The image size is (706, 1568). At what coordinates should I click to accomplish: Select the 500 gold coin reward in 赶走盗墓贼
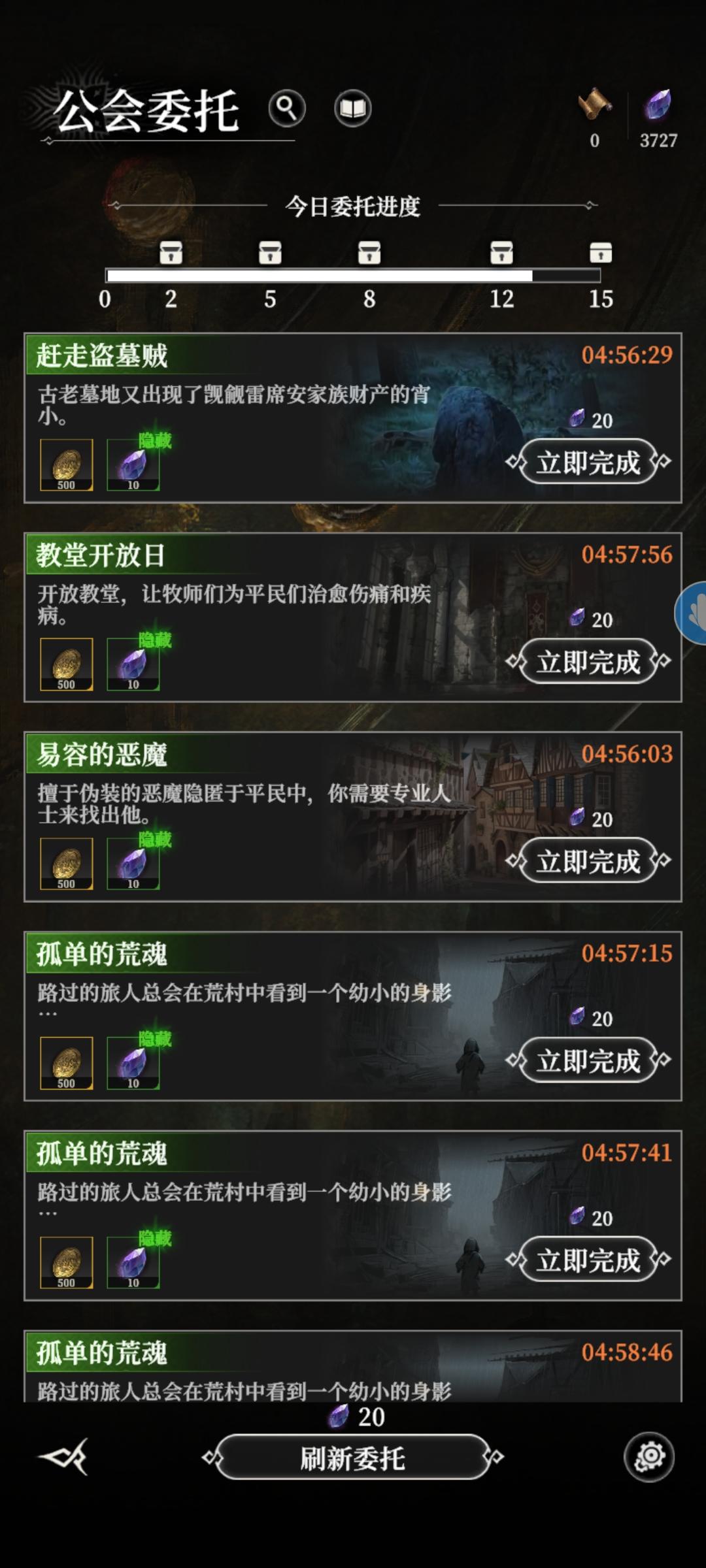(x=67, y=465)
